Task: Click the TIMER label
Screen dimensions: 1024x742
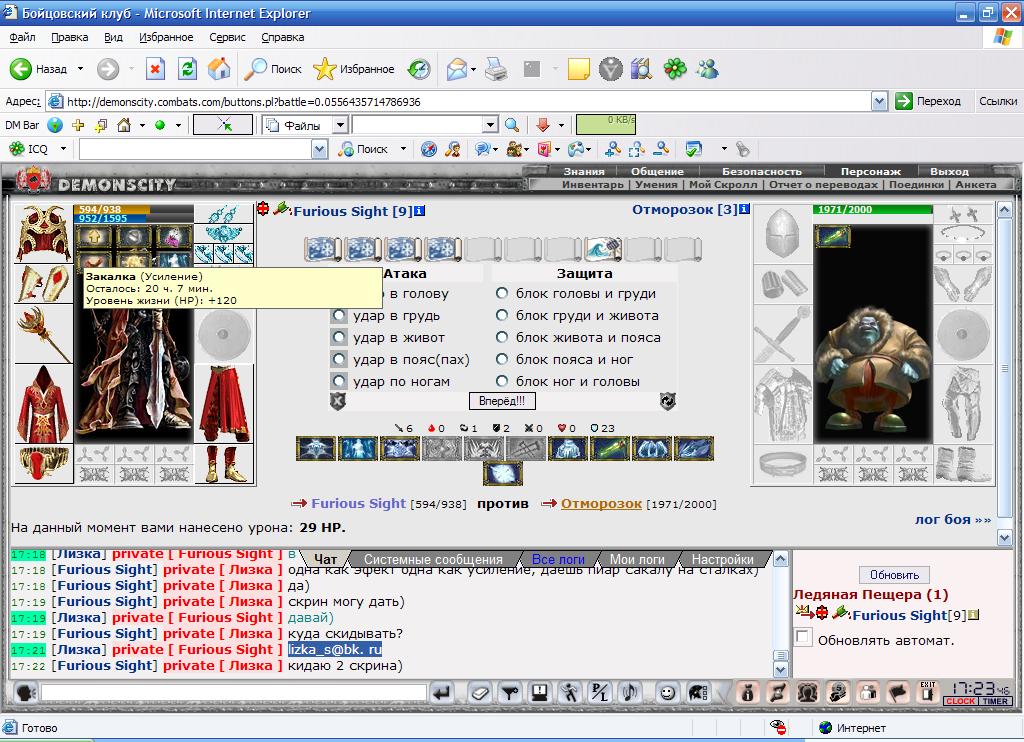Action: tap(995, 701)
